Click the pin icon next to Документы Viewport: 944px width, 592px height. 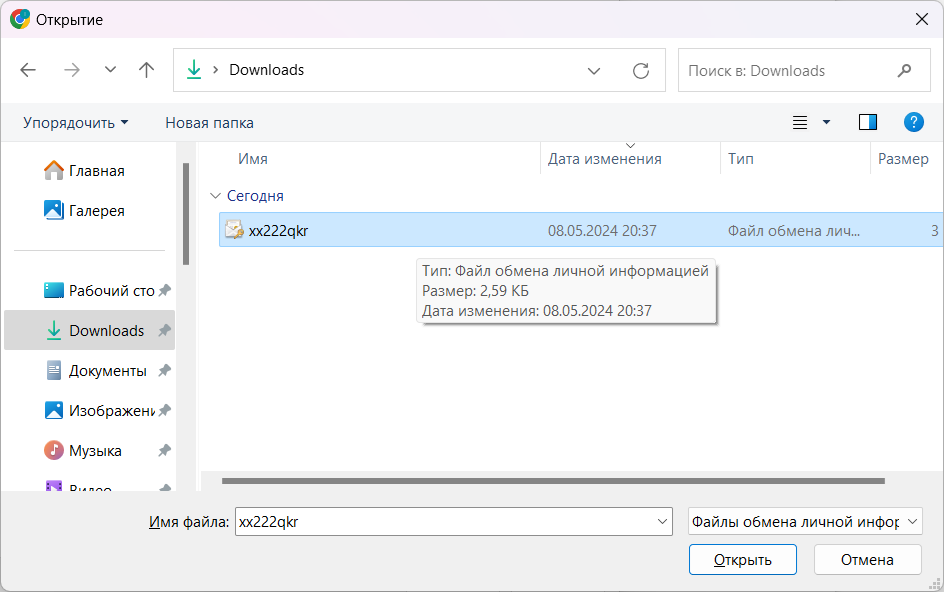164,370
